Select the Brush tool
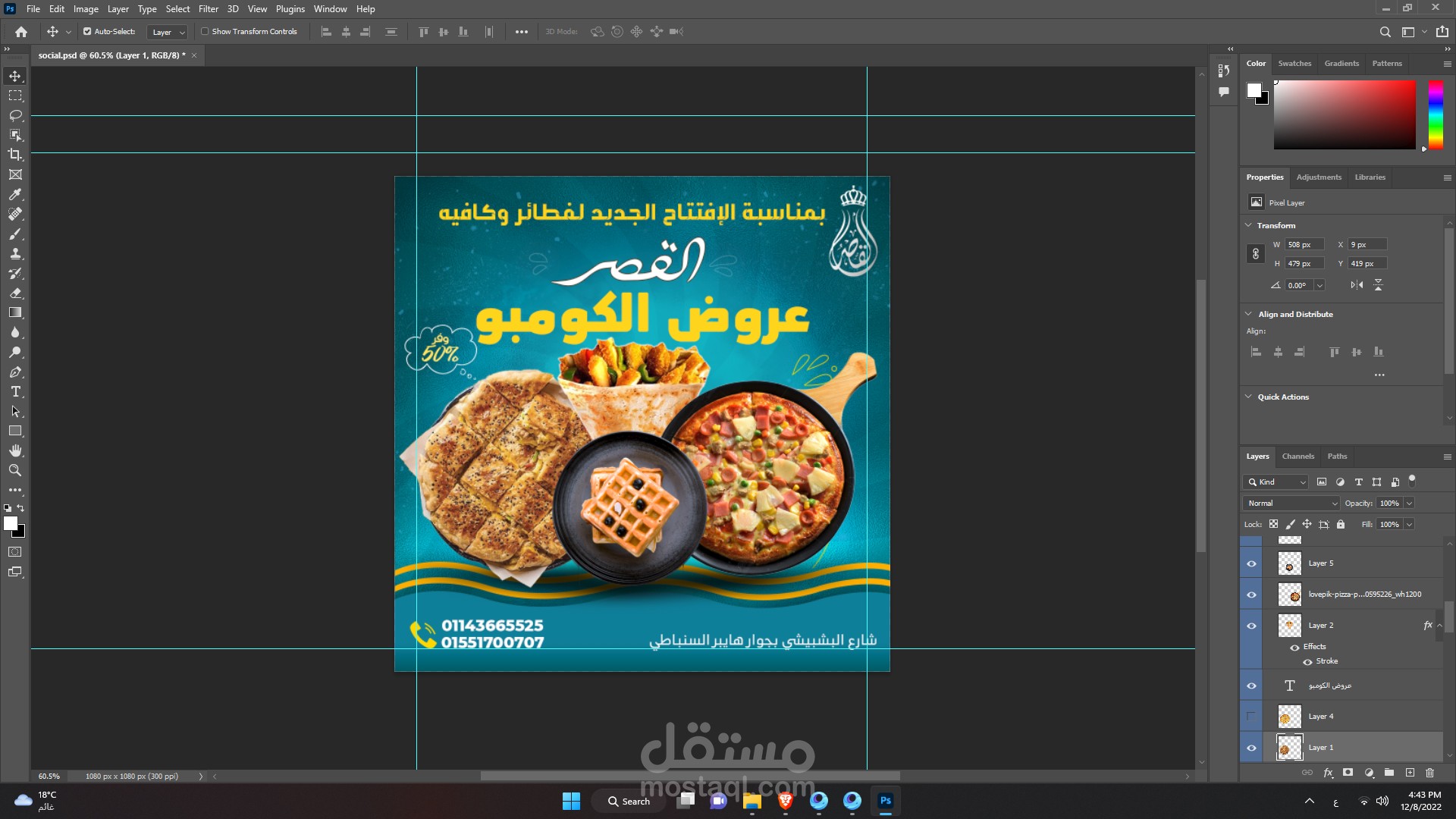Viewport: 1456px width, 819px height. click(15, 234)
